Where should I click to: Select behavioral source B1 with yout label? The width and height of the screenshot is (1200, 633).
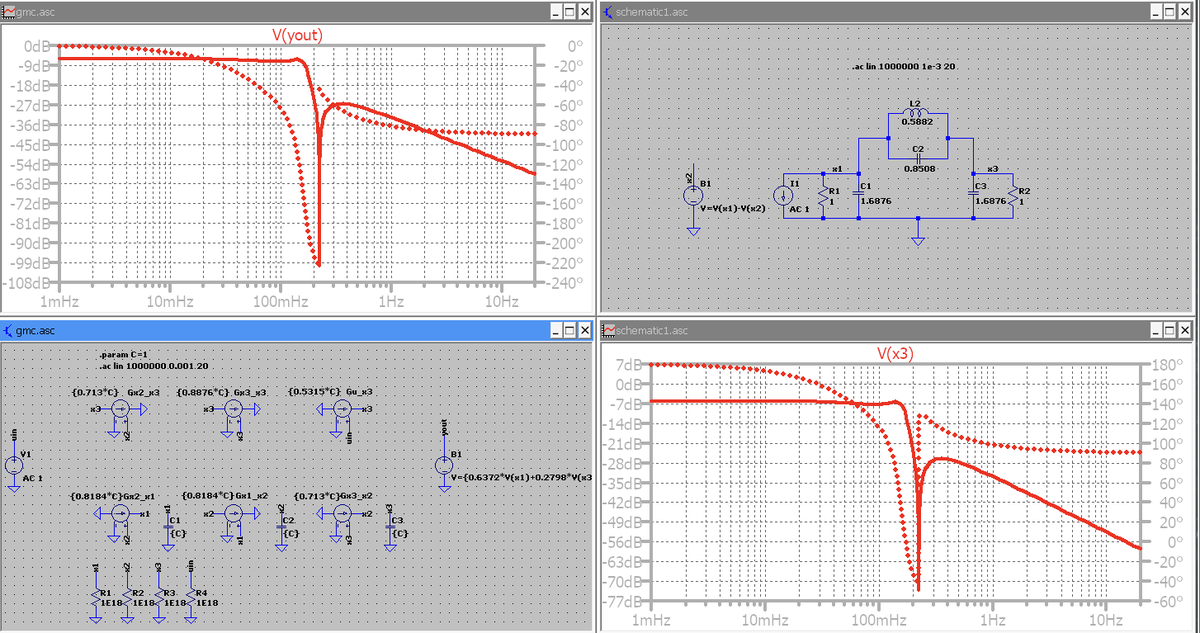tap(443, 466)
